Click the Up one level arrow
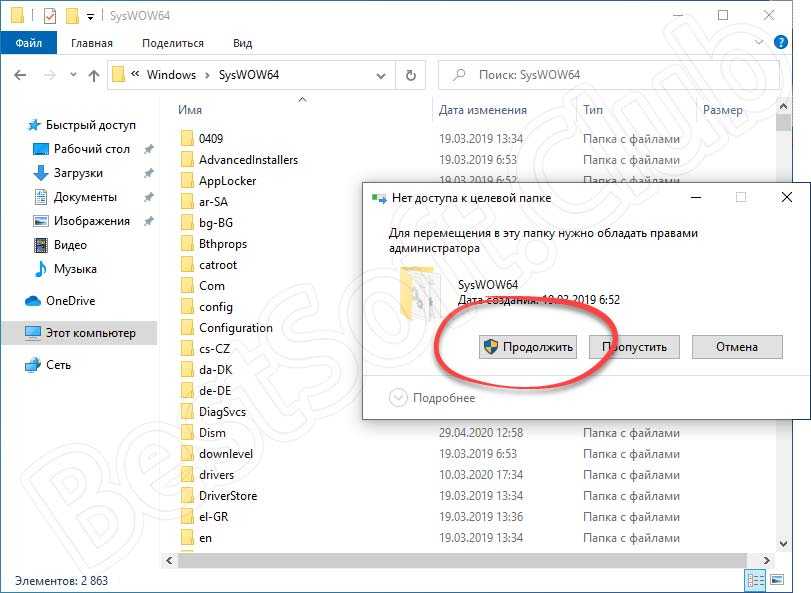 coord(94,76)
